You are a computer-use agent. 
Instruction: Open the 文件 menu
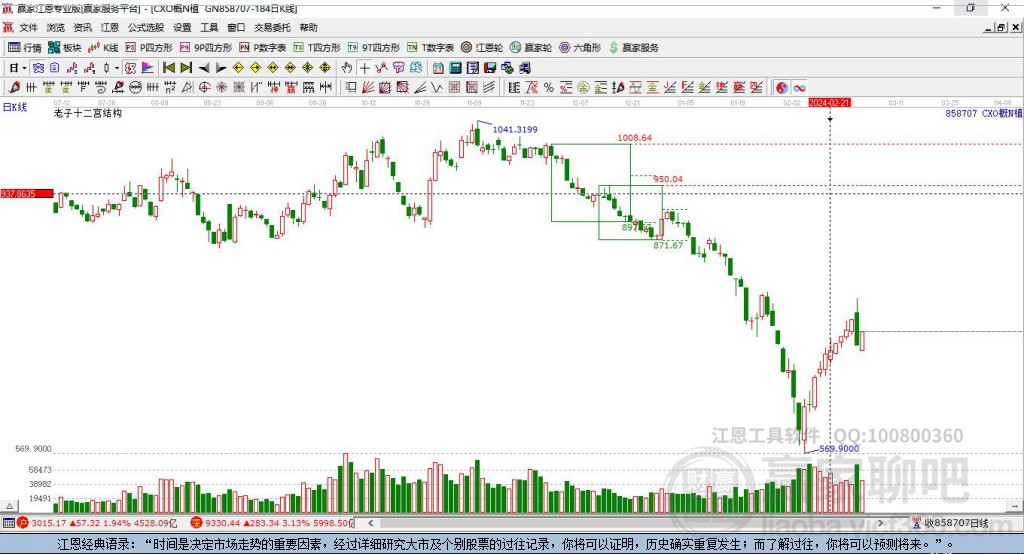29,27
